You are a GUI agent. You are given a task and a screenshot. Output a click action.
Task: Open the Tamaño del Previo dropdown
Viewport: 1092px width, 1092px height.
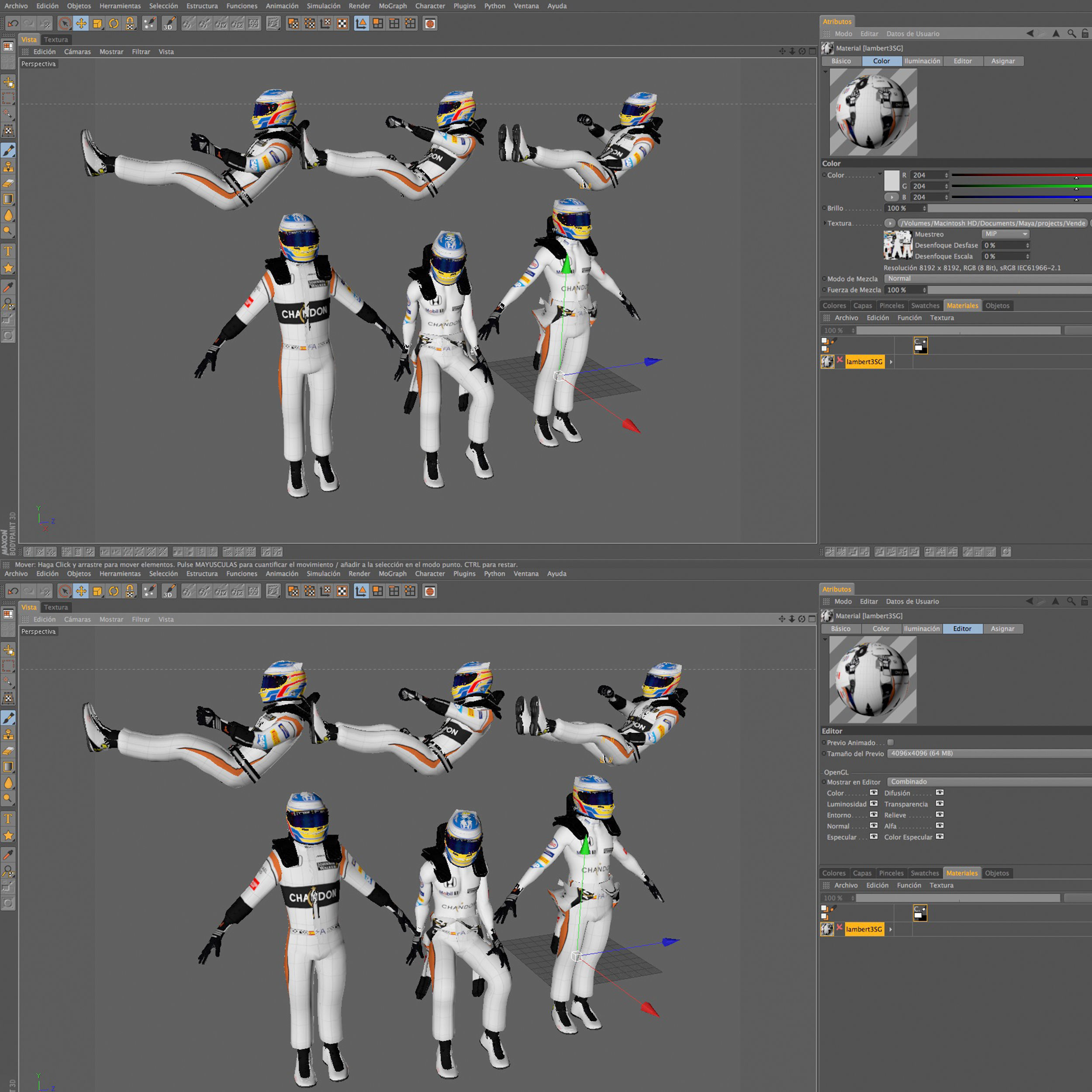tap(988, 753)
